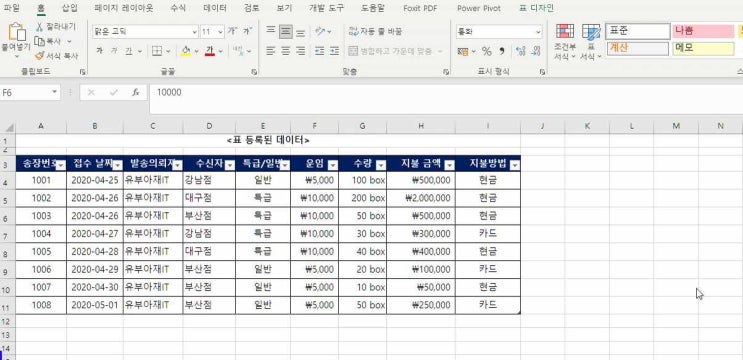The image size is (743, 360).
Task: Apply the 표준 (Normal) cell style
Action: [x=638, y=31]
